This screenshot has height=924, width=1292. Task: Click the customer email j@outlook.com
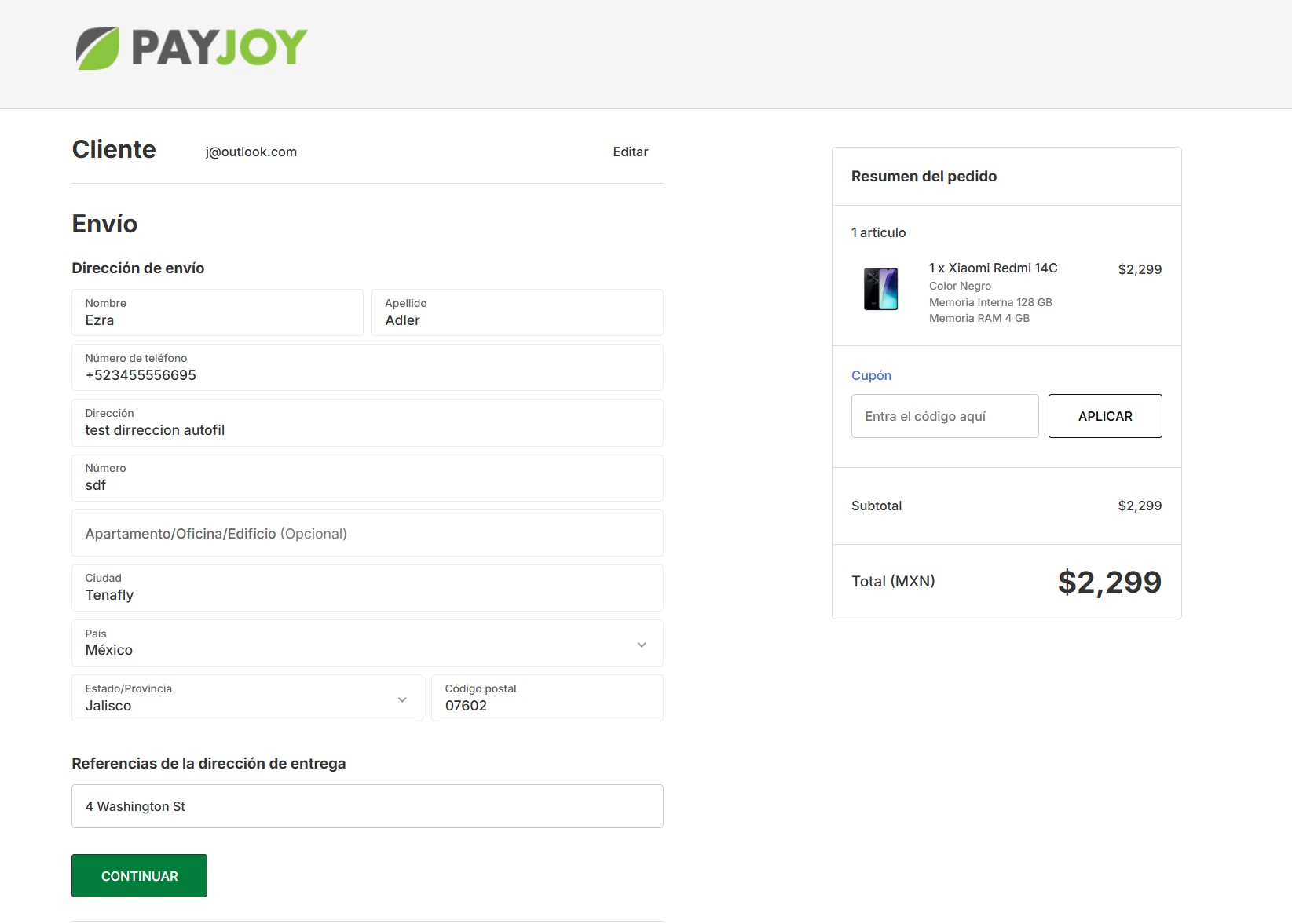(251, 152)
